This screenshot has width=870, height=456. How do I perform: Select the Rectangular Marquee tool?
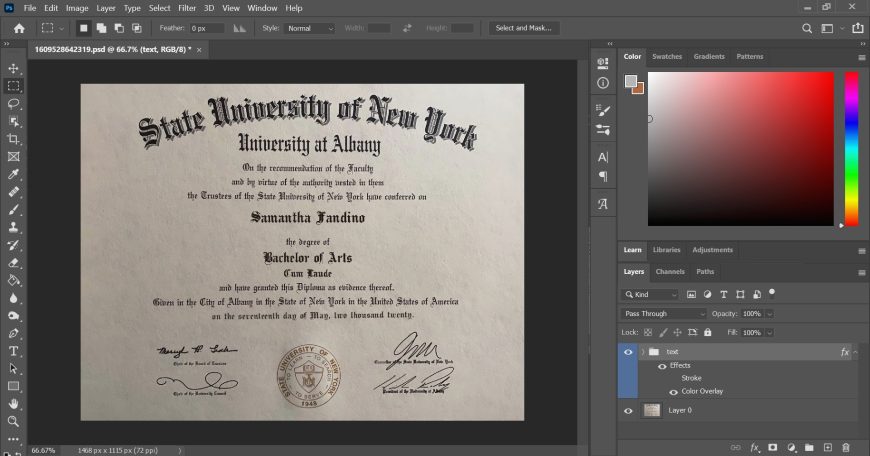pyautogui.click(x=13, y=86)
